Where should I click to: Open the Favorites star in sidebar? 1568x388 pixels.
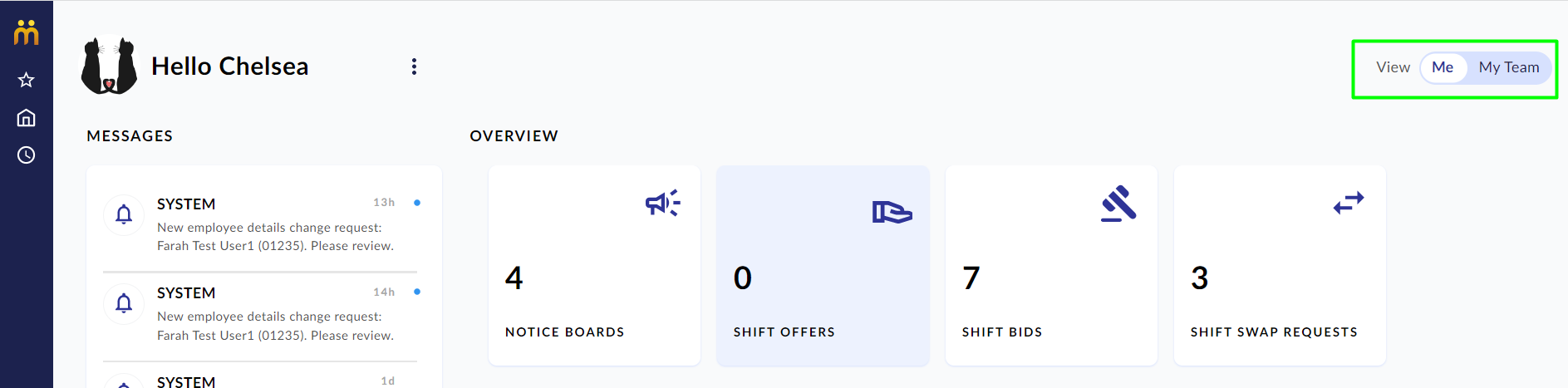point(26,80)
